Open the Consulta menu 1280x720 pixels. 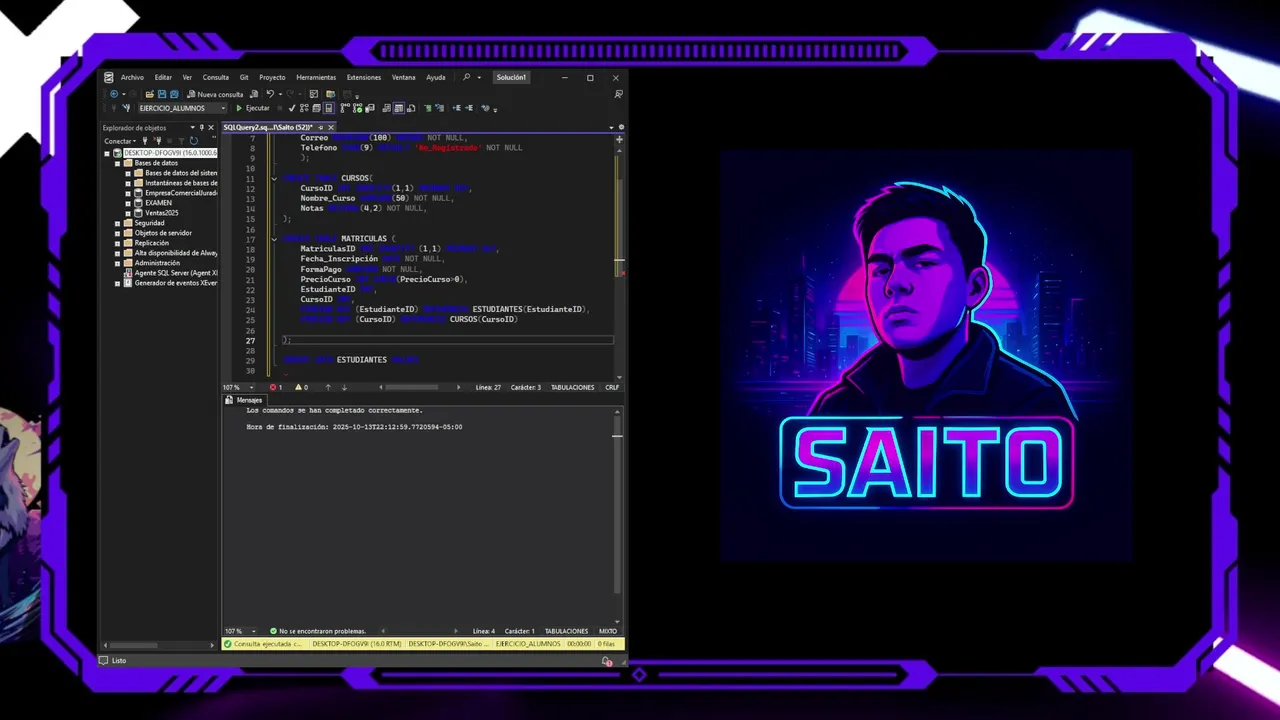(x=216, y=77)
